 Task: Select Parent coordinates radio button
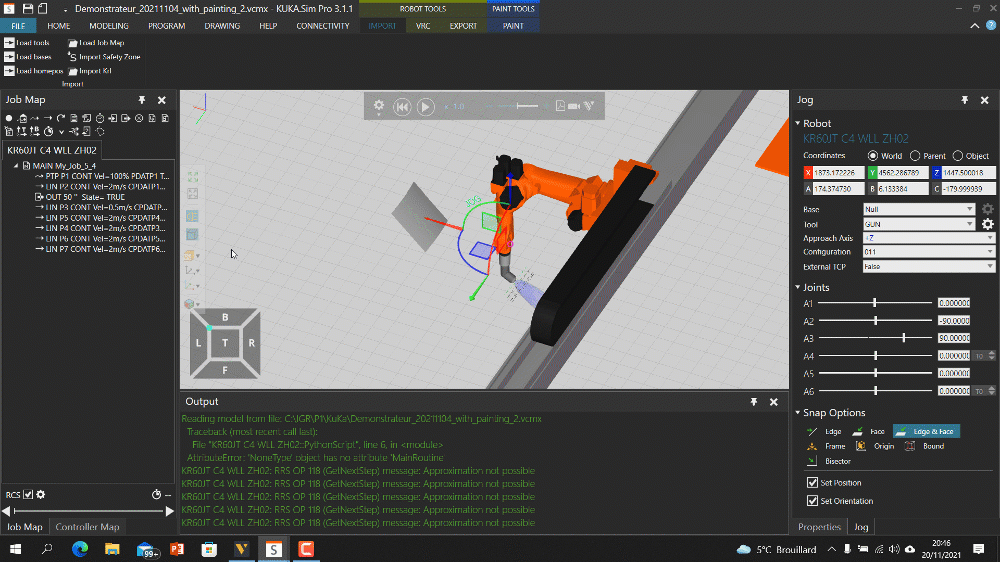click(915, 156)
